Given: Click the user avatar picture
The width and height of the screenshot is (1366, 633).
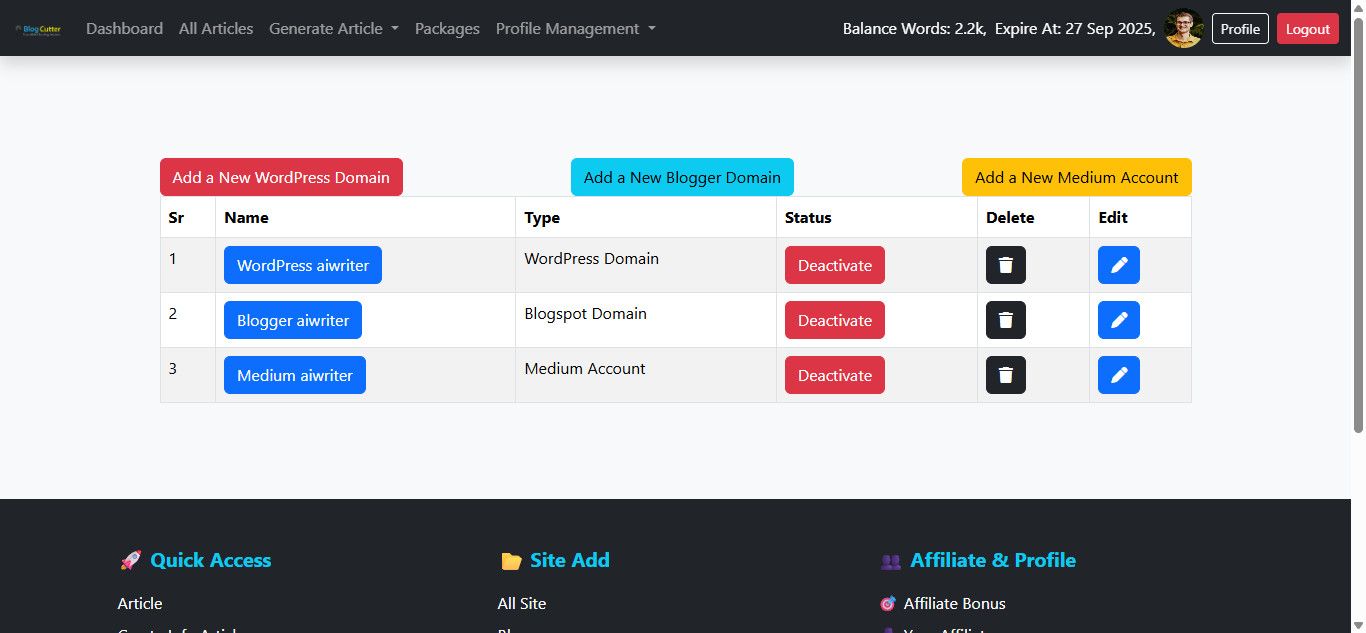Looking at the screenshot, I should click(1183, 29).
